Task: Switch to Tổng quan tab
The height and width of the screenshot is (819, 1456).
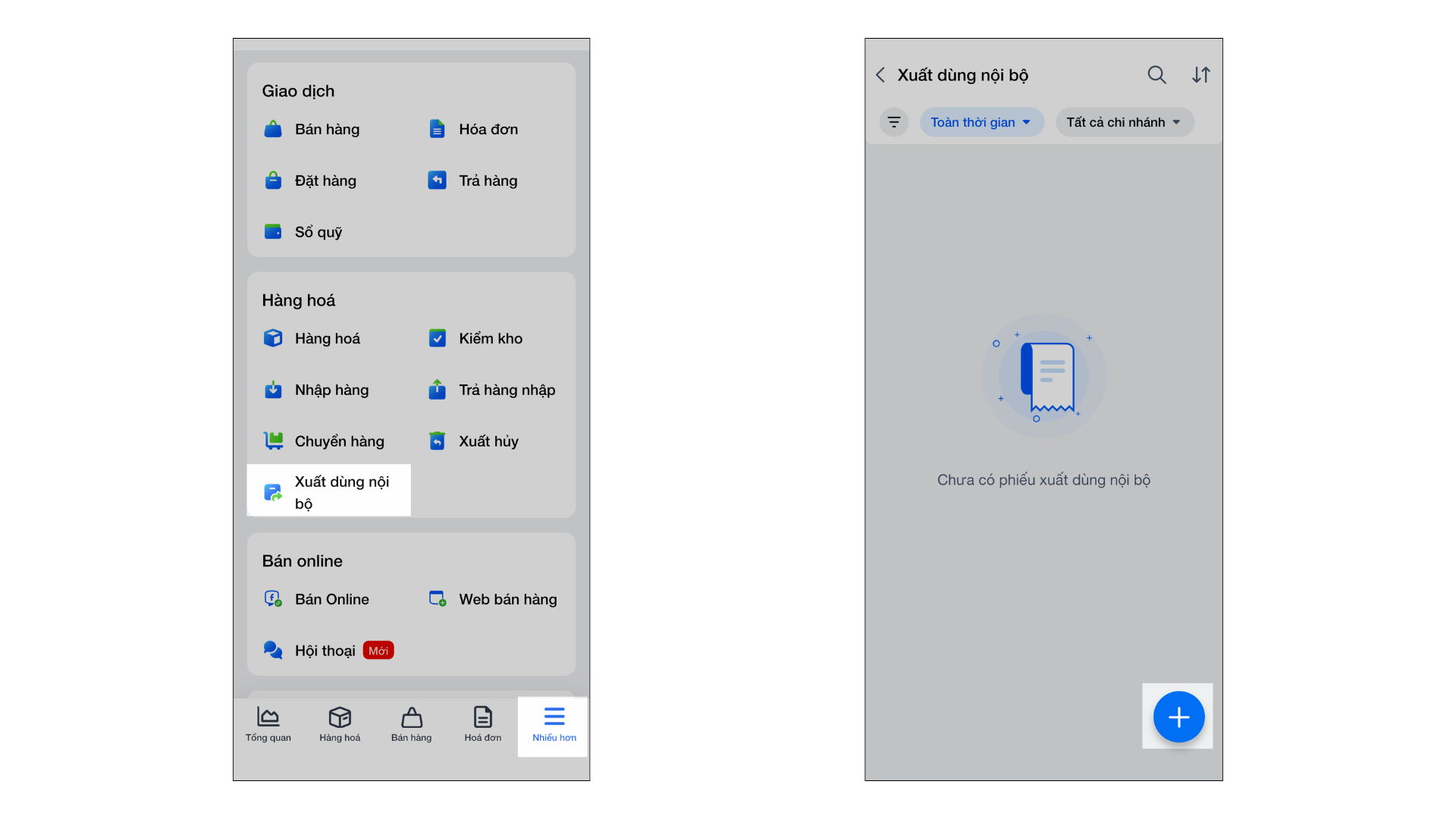Action: [x=268, y=725]
